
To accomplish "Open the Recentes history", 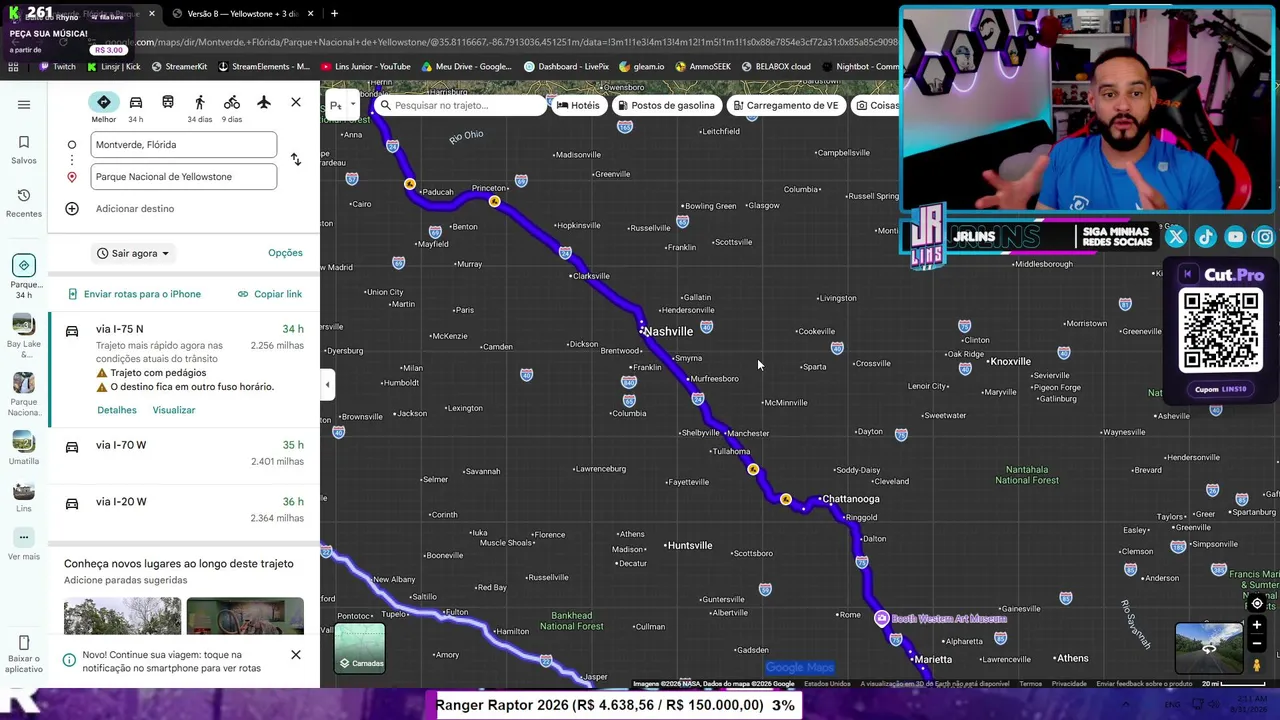I will (24, 203).
